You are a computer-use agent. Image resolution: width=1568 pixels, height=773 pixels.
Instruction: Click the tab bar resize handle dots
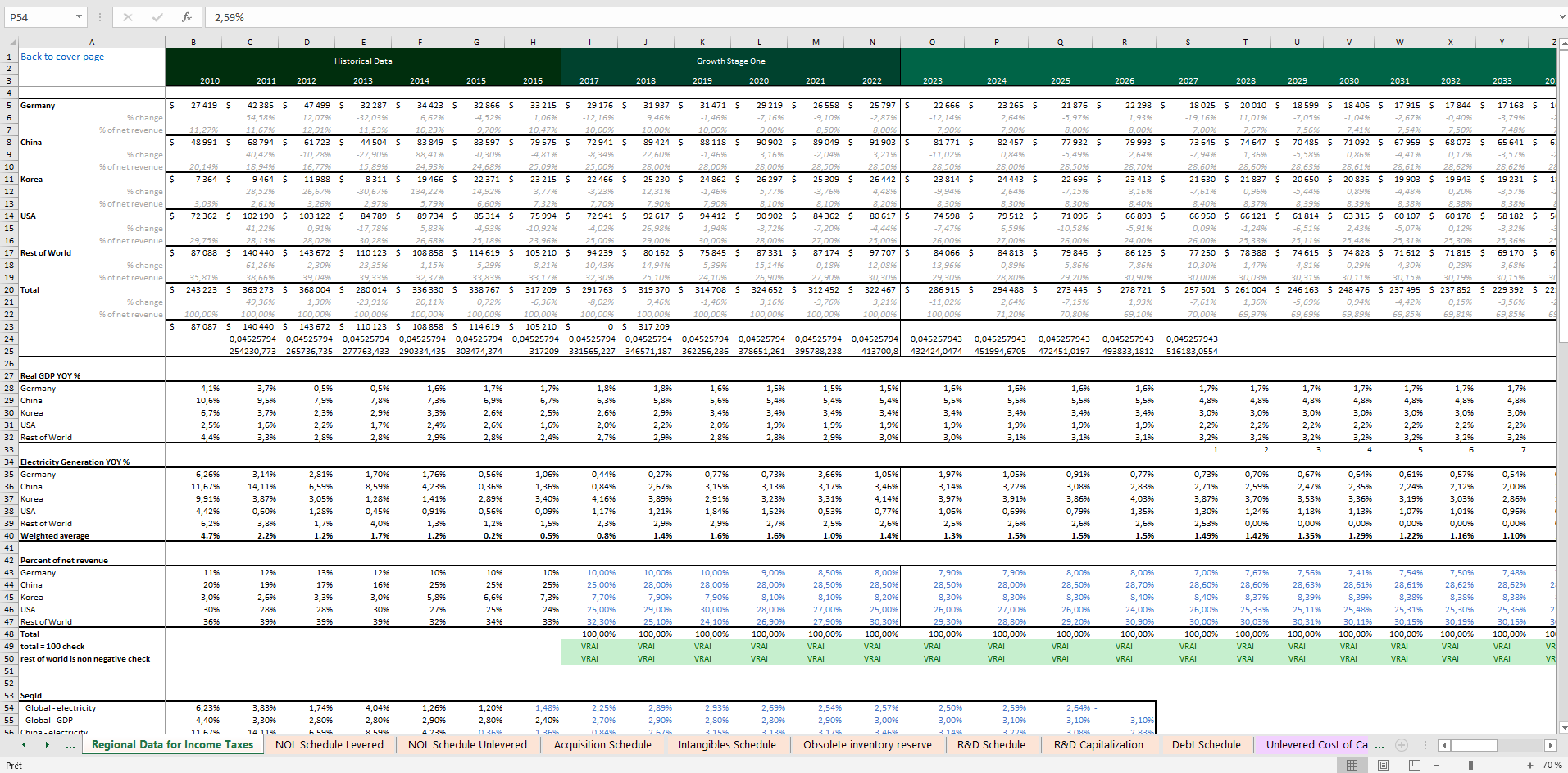(x=1427, y=745)
